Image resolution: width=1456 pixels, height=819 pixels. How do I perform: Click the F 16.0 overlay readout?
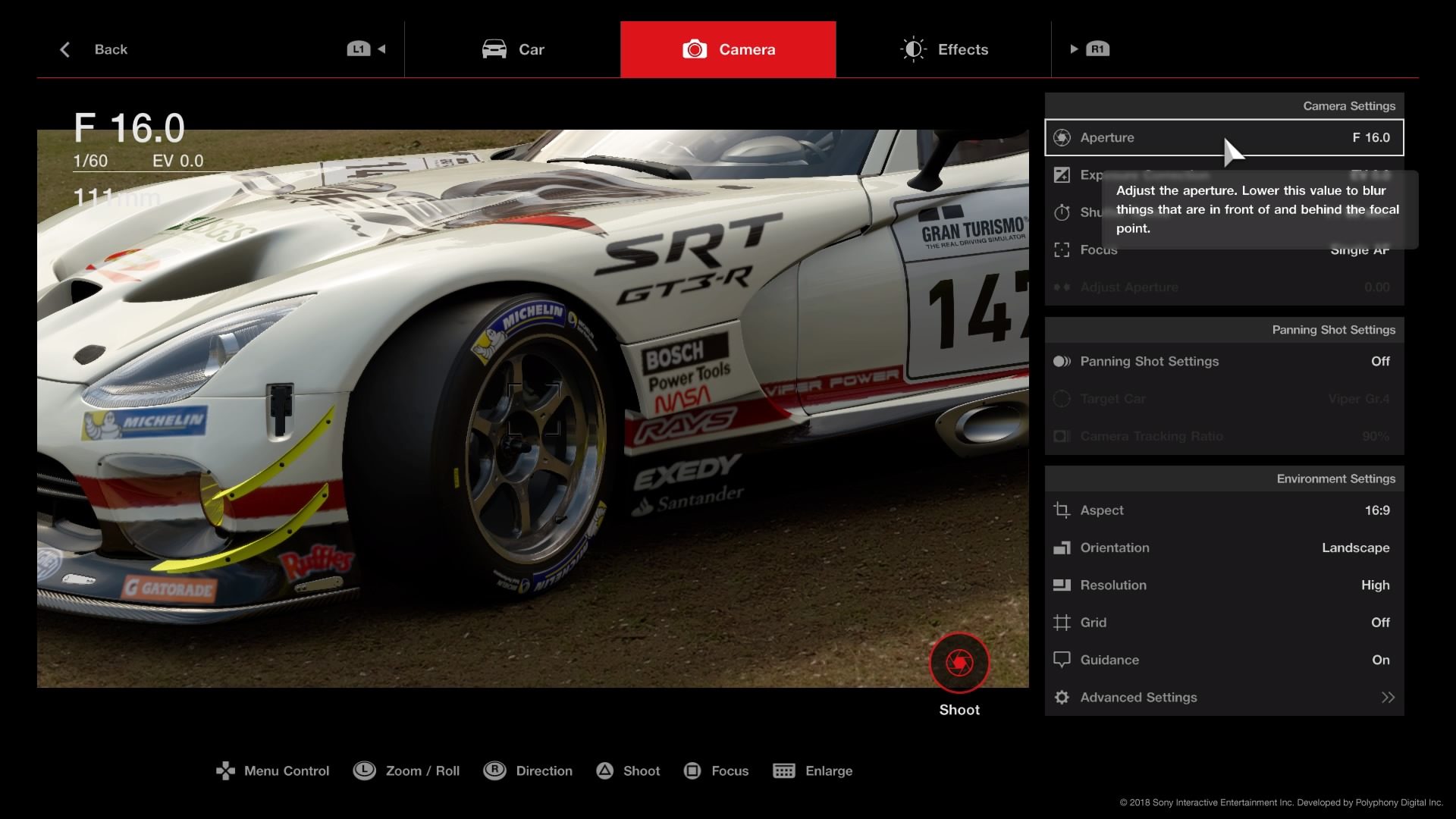pyautogui.click(x=130, y=128)
